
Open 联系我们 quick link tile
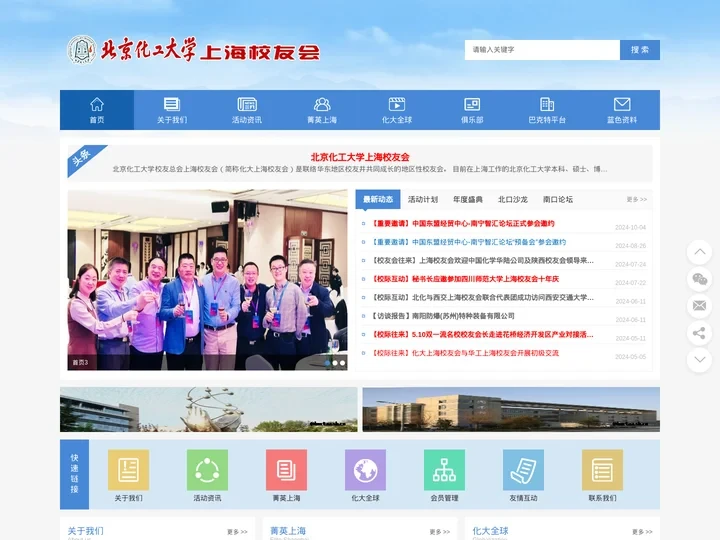pyautogui.click(x=602, y=470)
